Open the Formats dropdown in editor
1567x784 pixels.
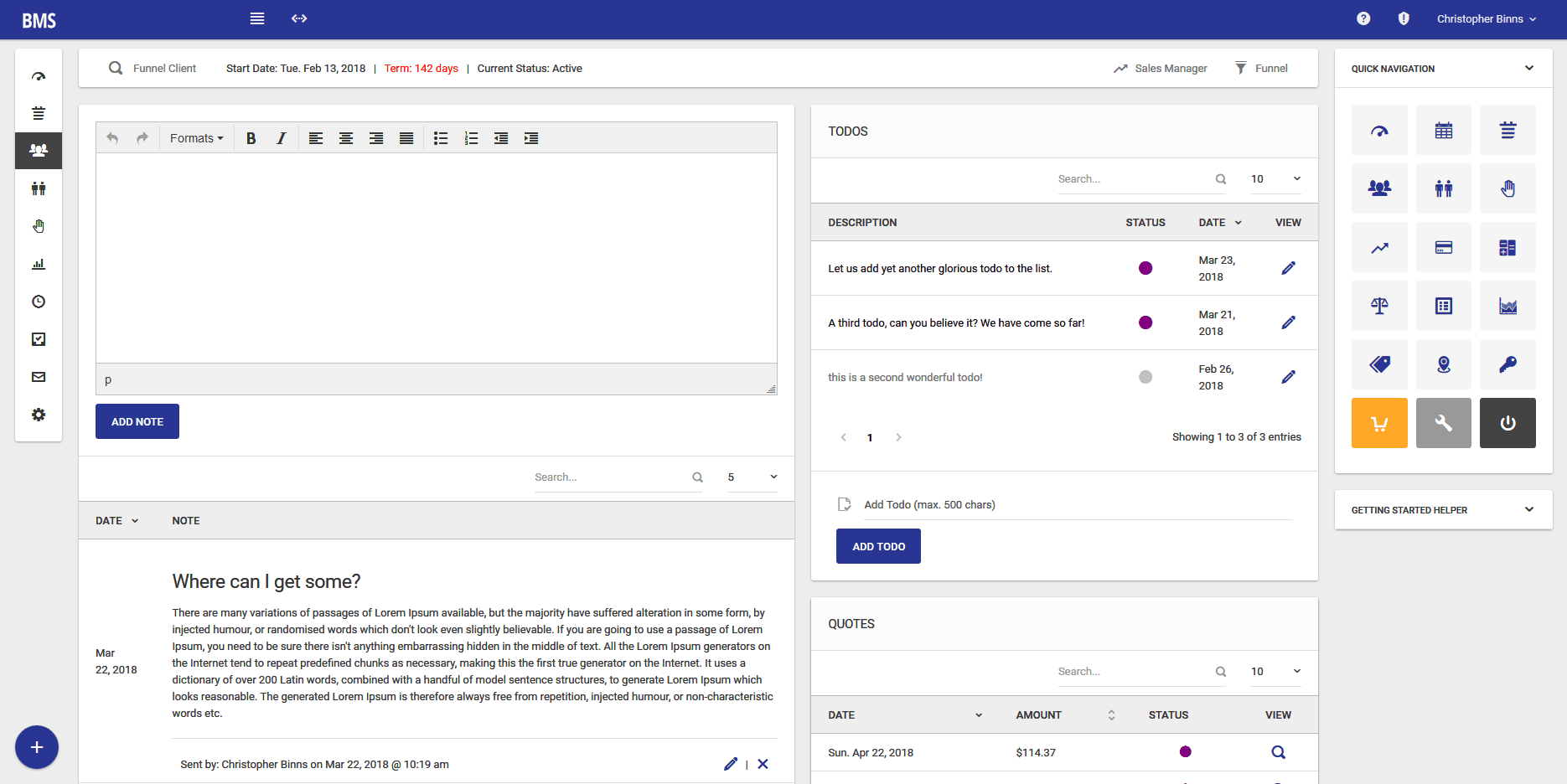pyautogui.click(x=196, y=138)
